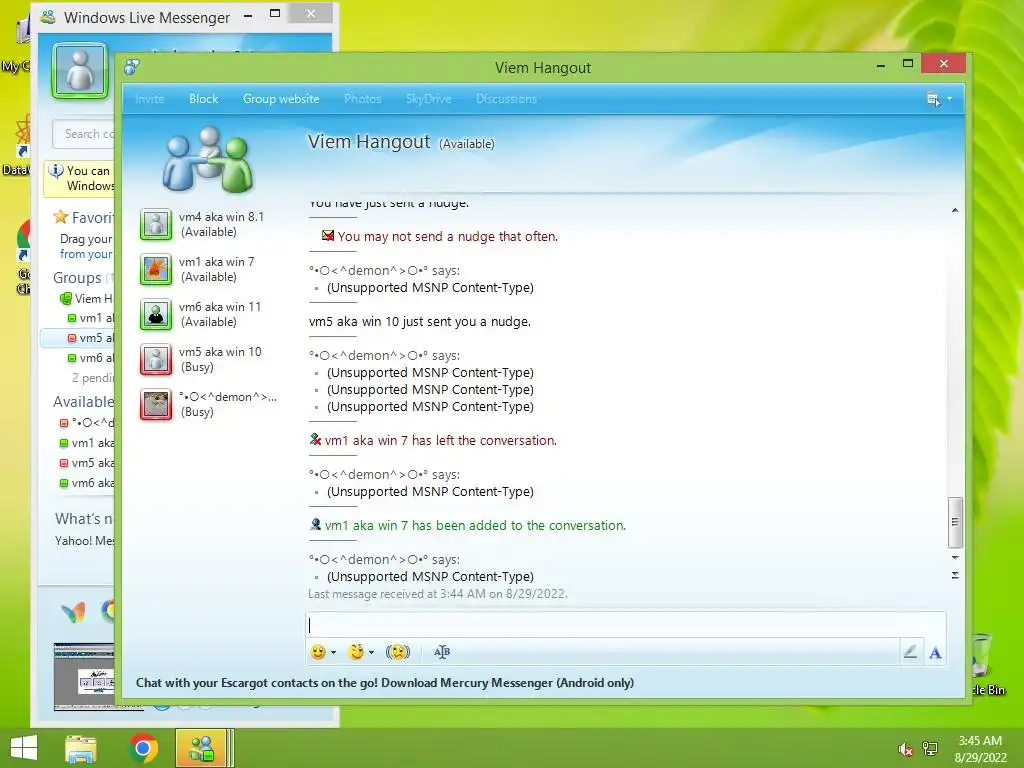The image size is (1024, 768).
Task: Open Google Chrome from the taskbar
Action: click(x=143, y=748)
